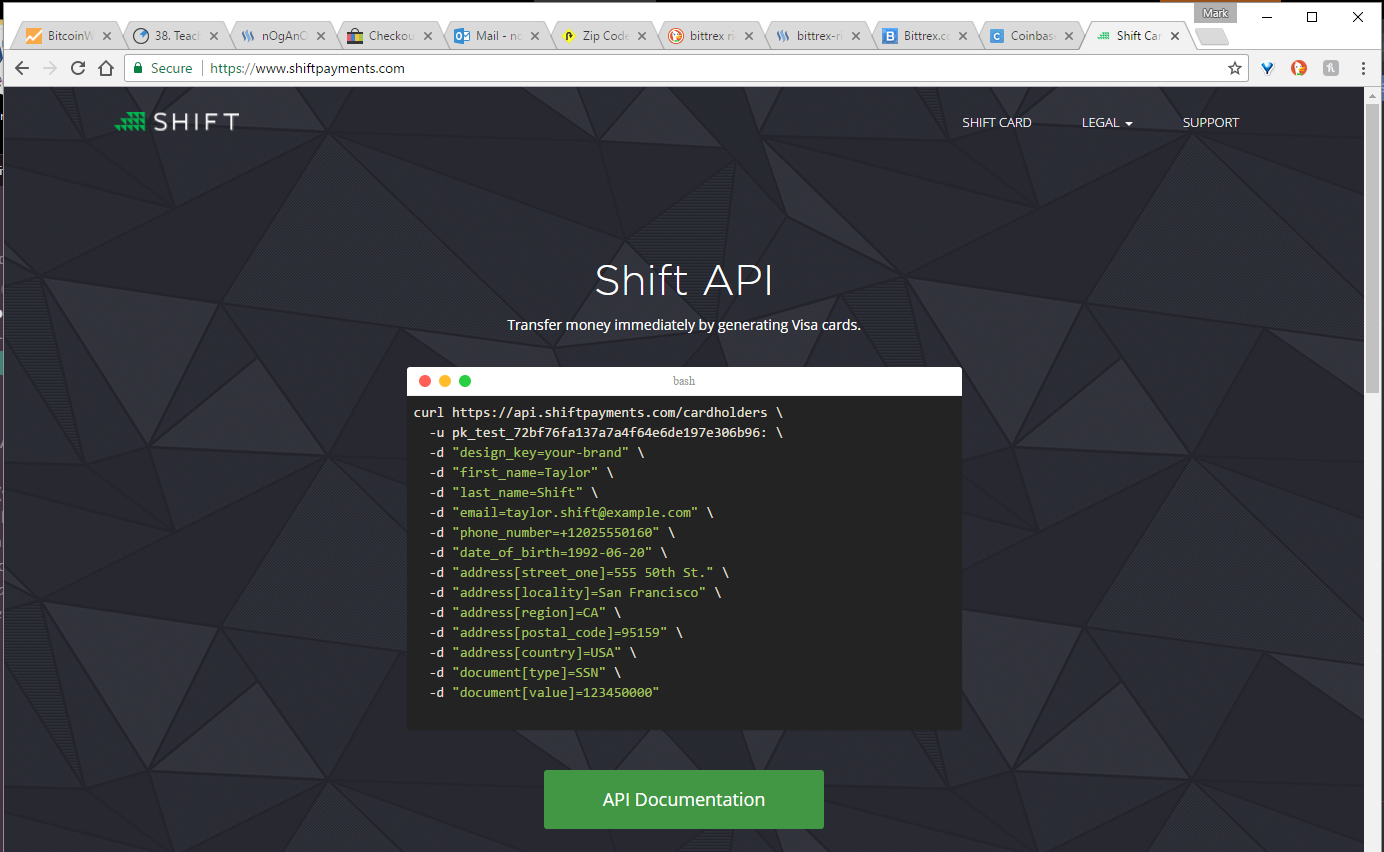Close the Coinbase tab
Viewport: 1384px width, 852px height.
(1070, 36)
